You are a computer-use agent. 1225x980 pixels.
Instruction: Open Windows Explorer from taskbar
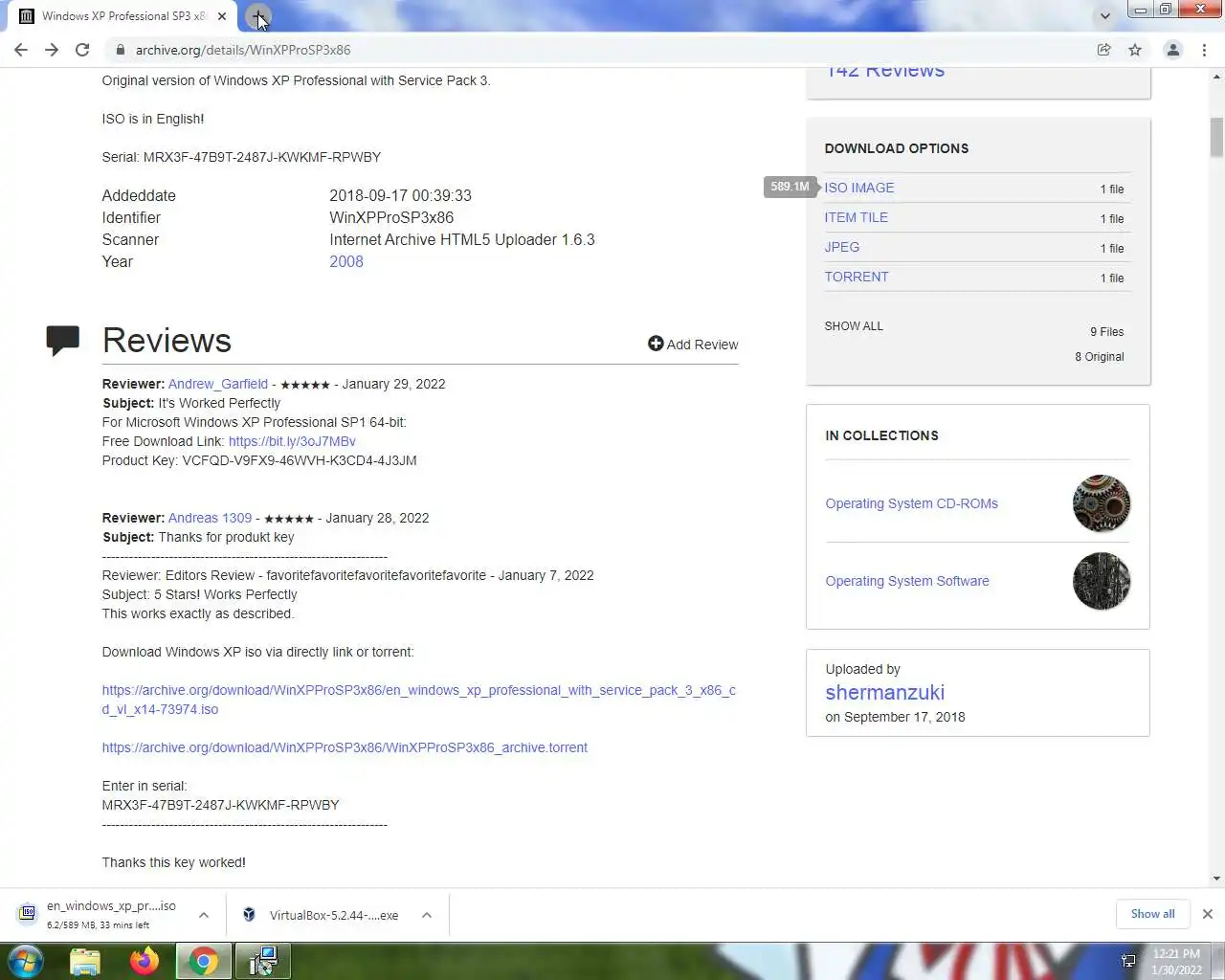(85, 961)
